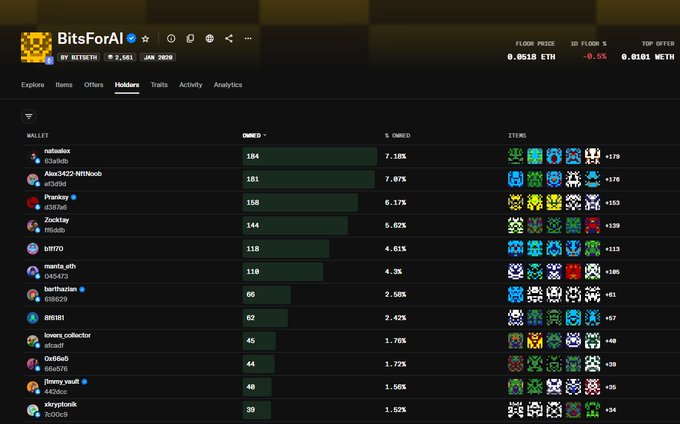Click the 7.18% owned value
Screen dimensions: 680x424
(x=396, y=157)
